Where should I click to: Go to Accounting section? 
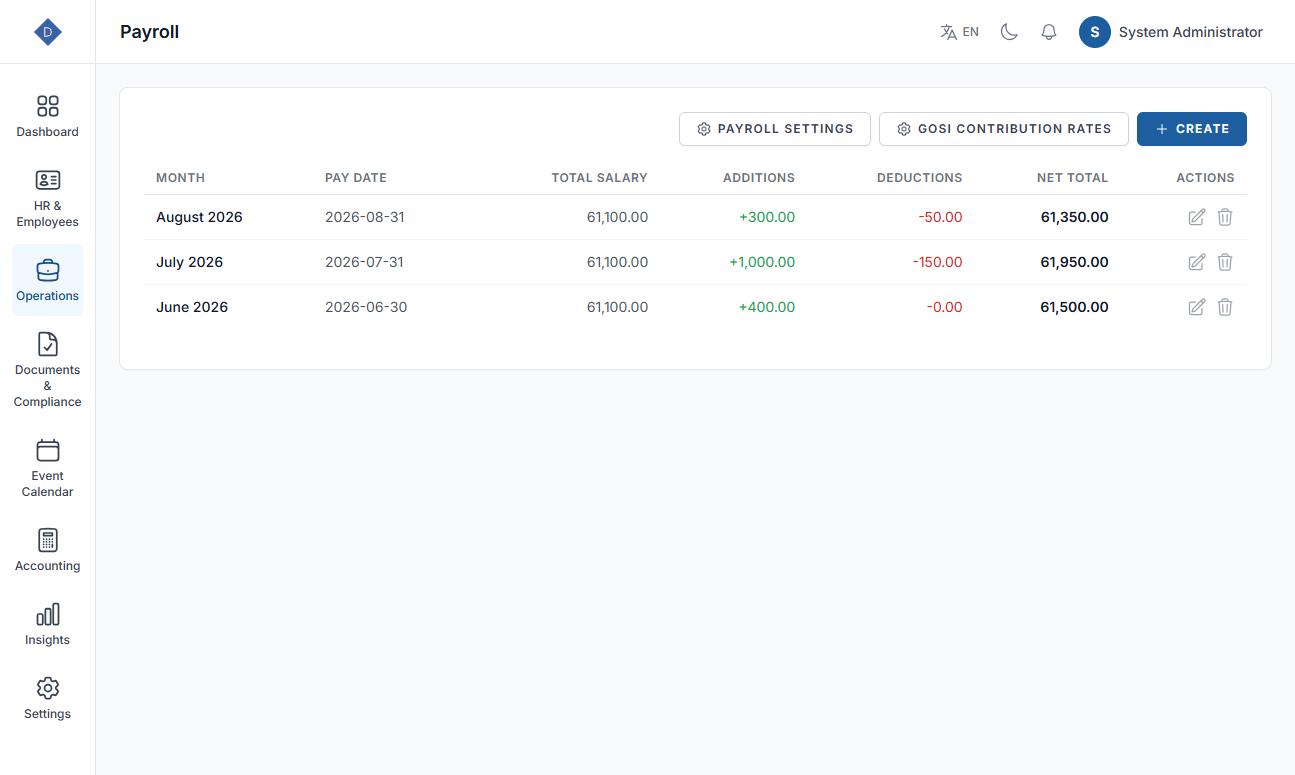(x=47, y=550)
